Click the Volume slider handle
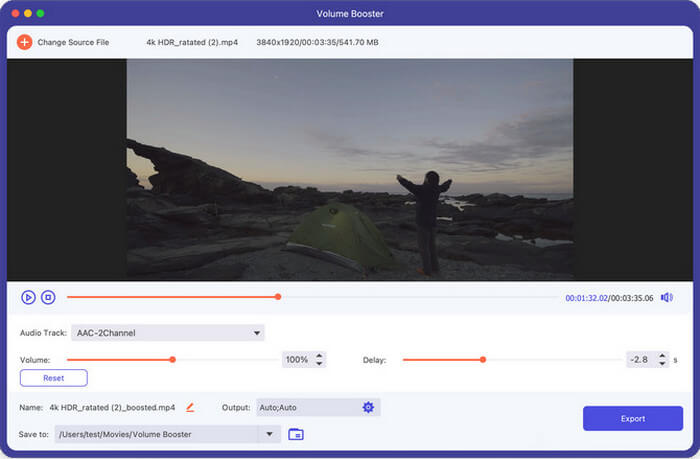 tap(172, 359)
